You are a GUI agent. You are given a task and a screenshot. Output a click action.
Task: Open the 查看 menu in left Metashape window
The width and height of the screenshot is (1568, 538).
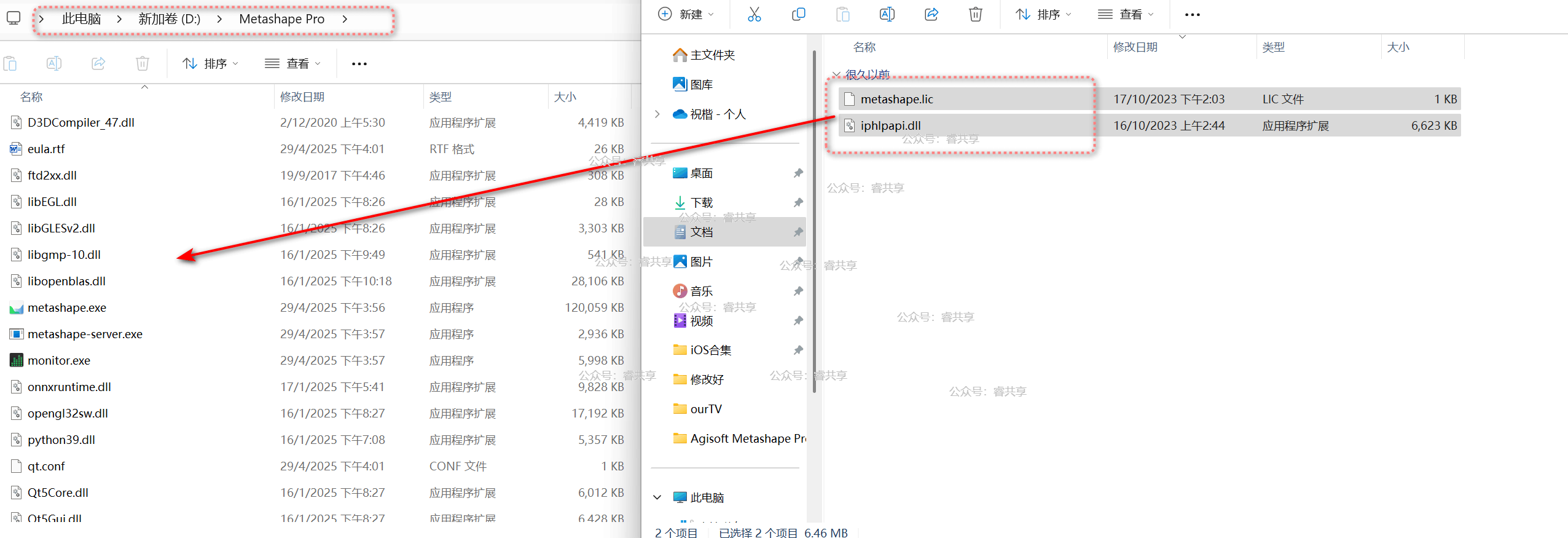[292, 63]
